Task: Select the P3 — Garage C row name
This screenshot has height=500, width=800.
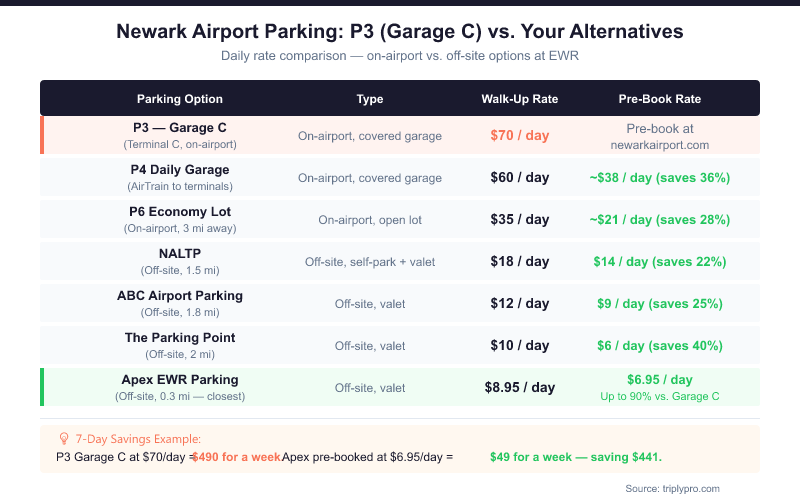Action: pos(180,128)
